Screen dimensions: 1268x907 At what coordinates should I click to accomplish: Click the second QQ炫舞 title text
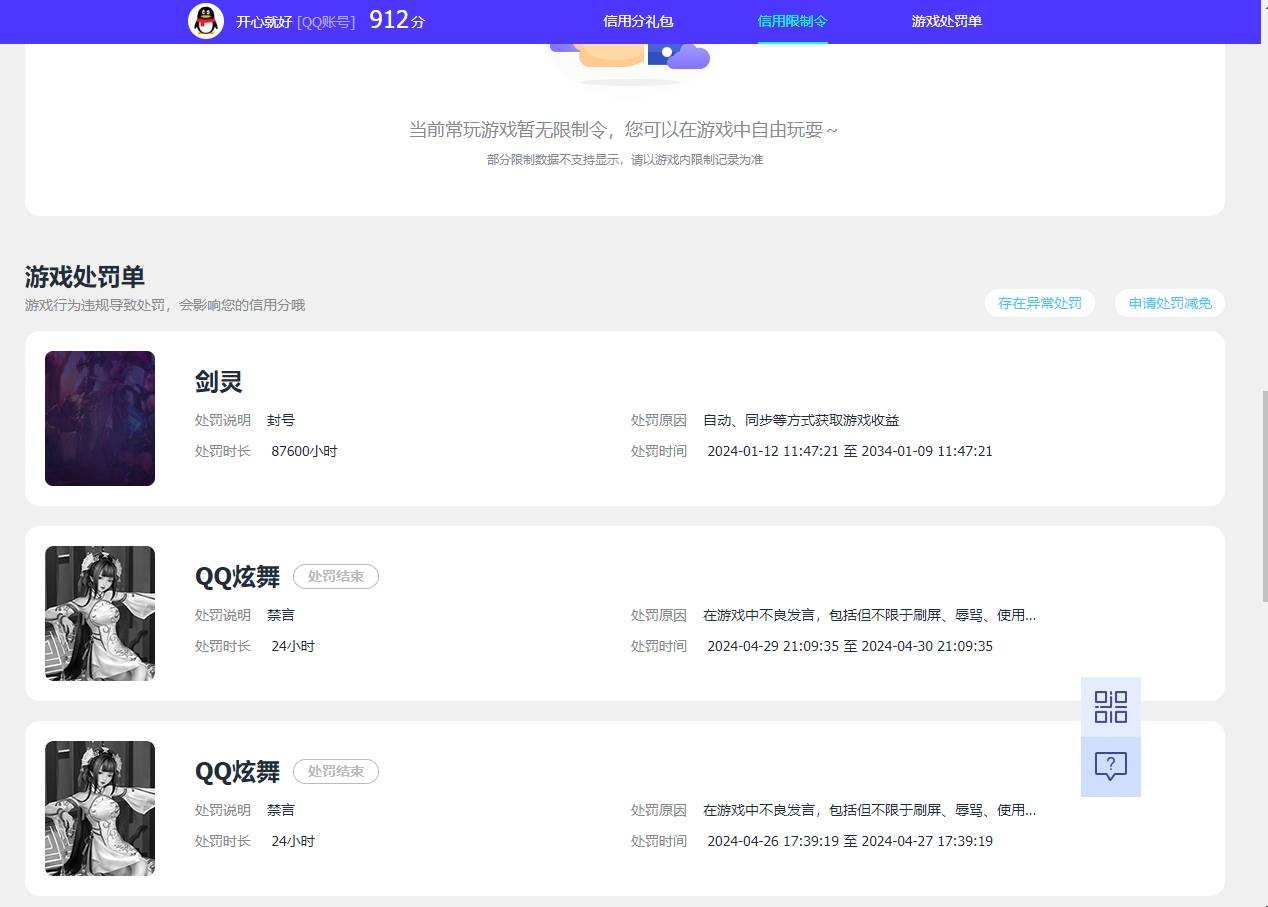[x=237, y=771]
